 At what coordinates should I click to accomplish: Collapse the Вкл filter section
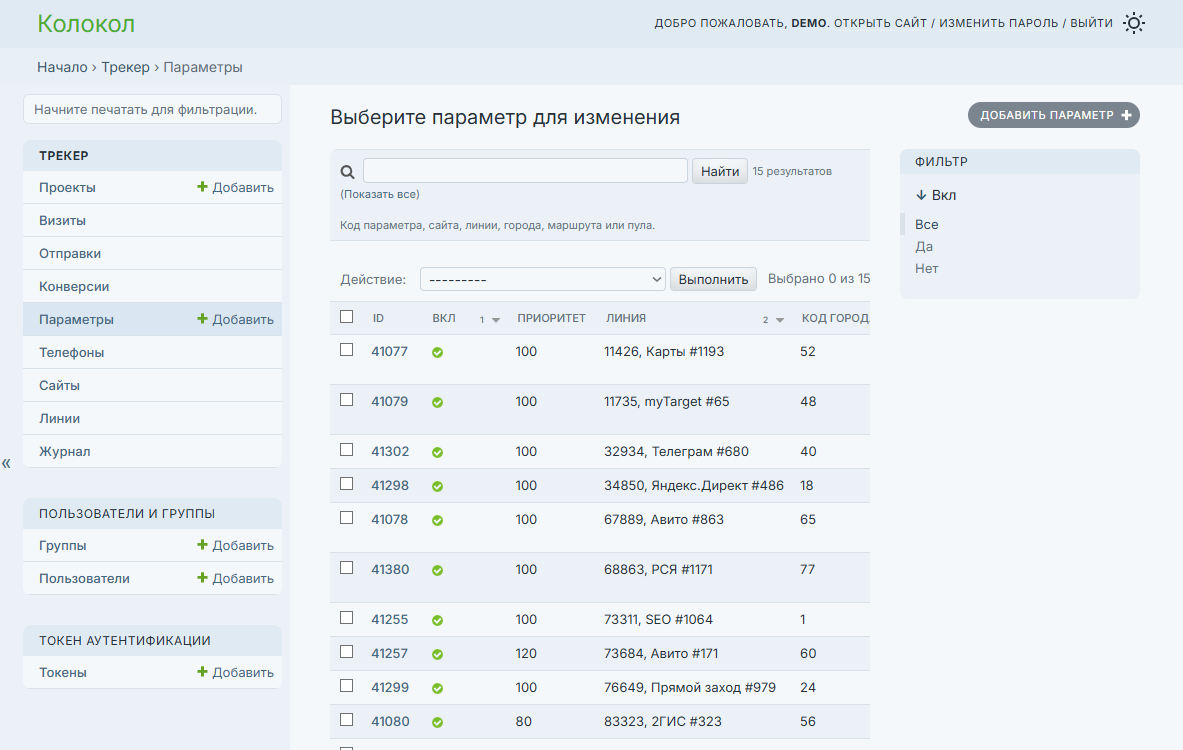coord(936,195)
